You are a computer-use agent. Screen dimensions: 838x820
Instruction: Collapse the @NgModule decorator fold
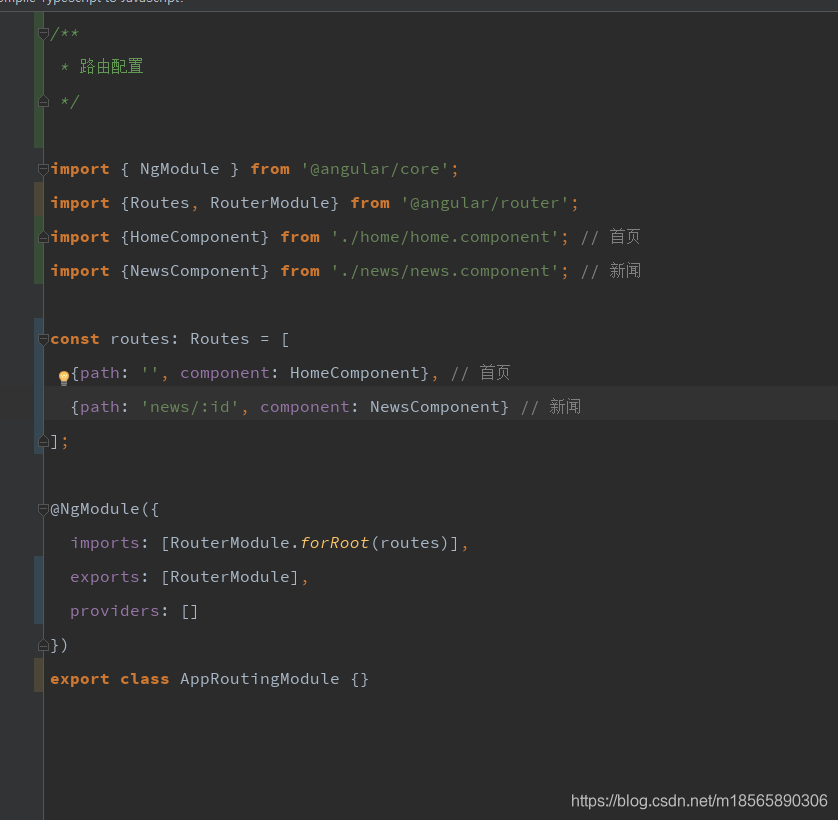coord(43,509)
